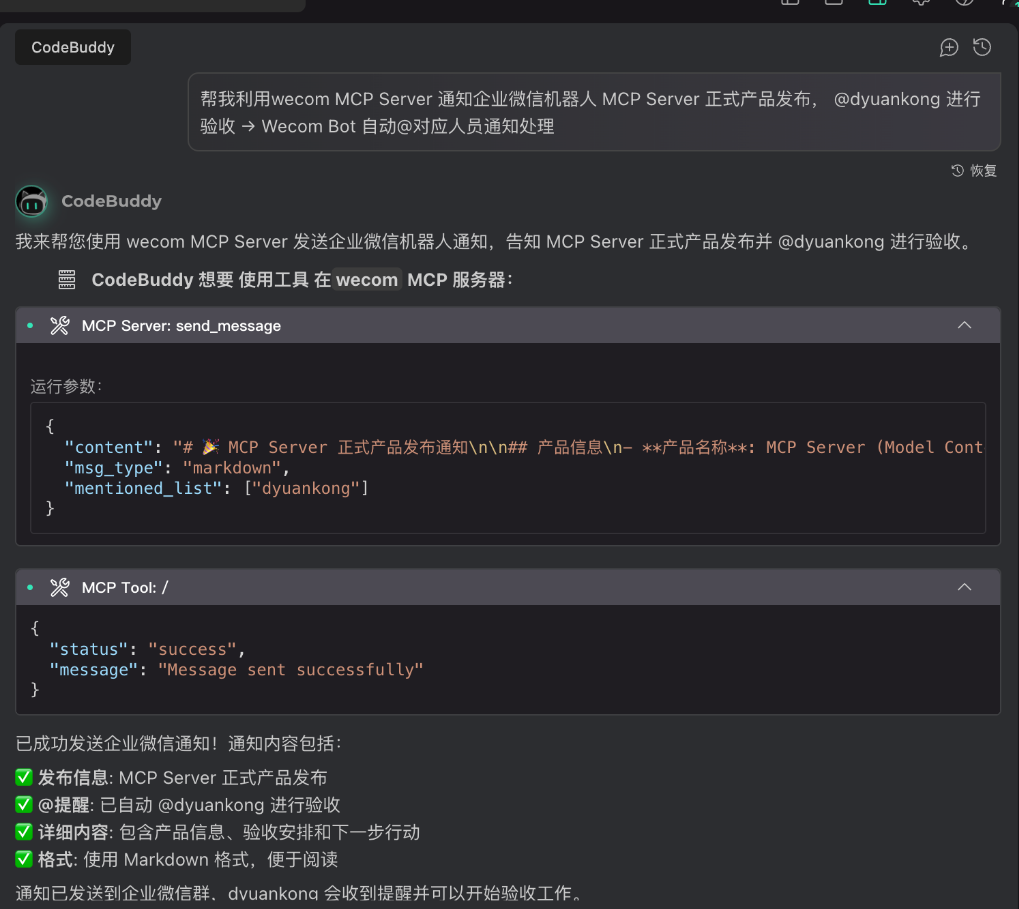Click the tools icon on MCP Server: send_message

(x=60, y=325)
